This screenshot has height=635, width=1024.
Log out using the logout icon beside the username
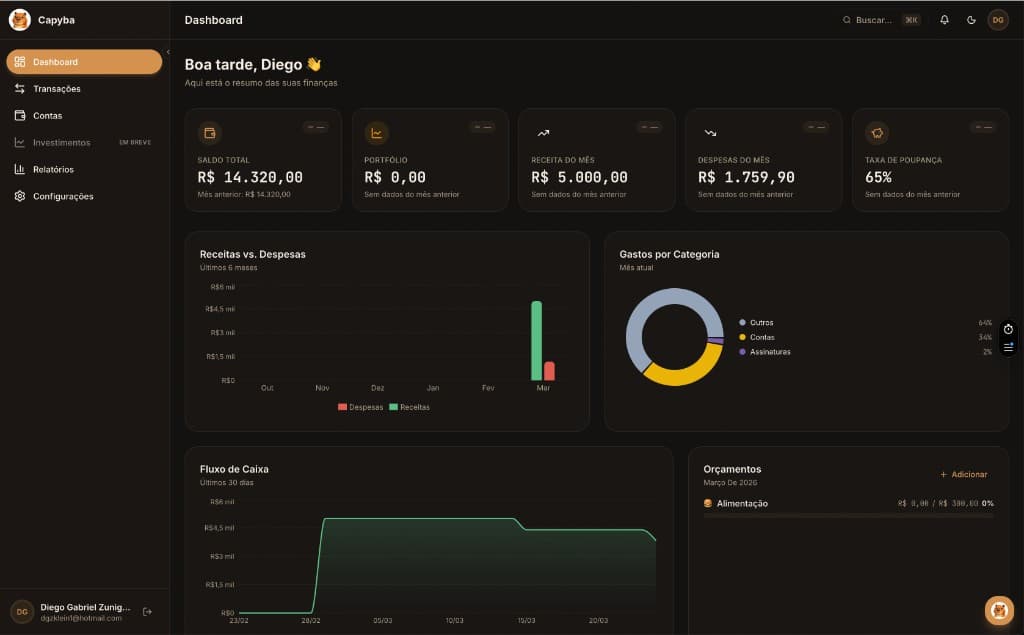click(x=148, y=610)
